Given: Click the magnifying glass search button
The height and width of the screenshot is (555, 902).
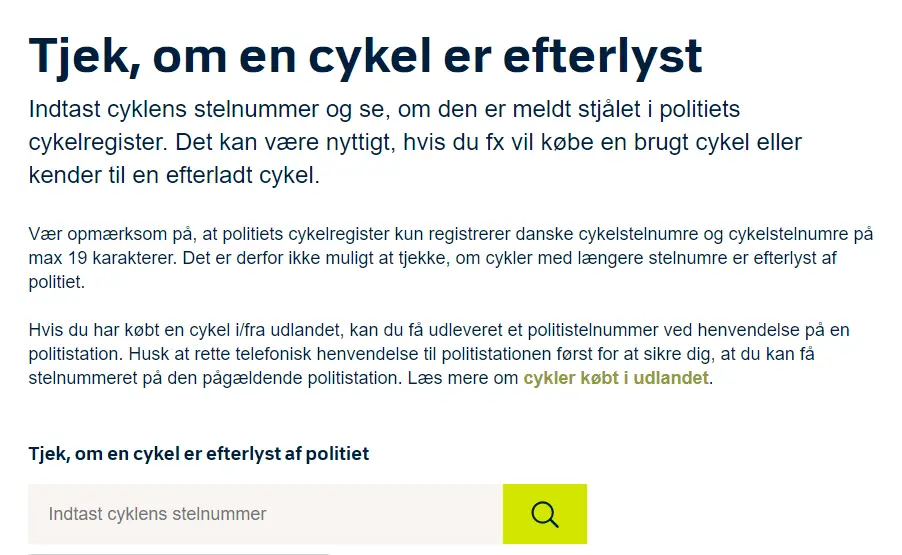Looking at the screenshot, I should click(545, 514).
